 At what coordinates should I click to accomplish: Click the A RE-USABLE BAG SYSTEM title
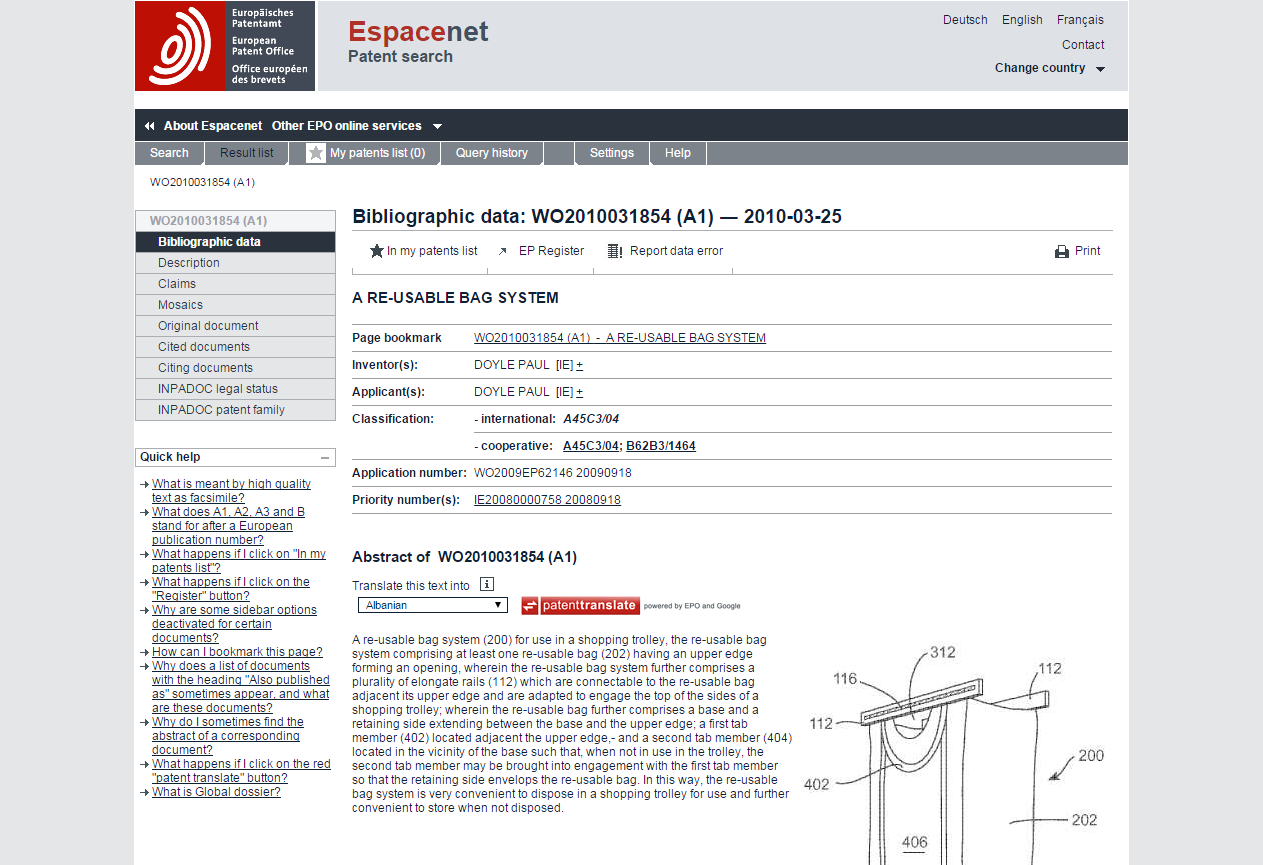click(x=455, y=298)
